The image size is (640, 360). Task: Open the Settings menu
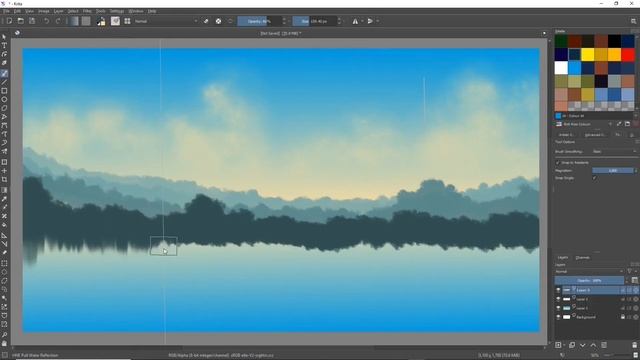click(116, 11)
